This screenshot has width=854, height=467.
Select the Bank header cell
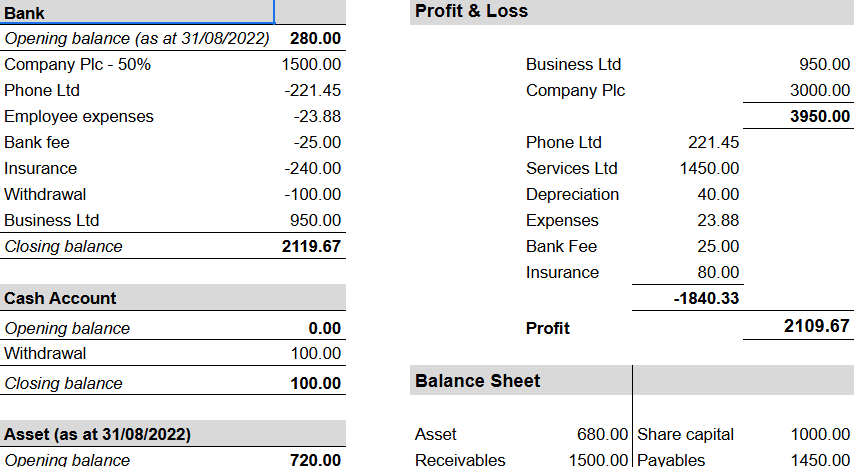coord(137,12)
